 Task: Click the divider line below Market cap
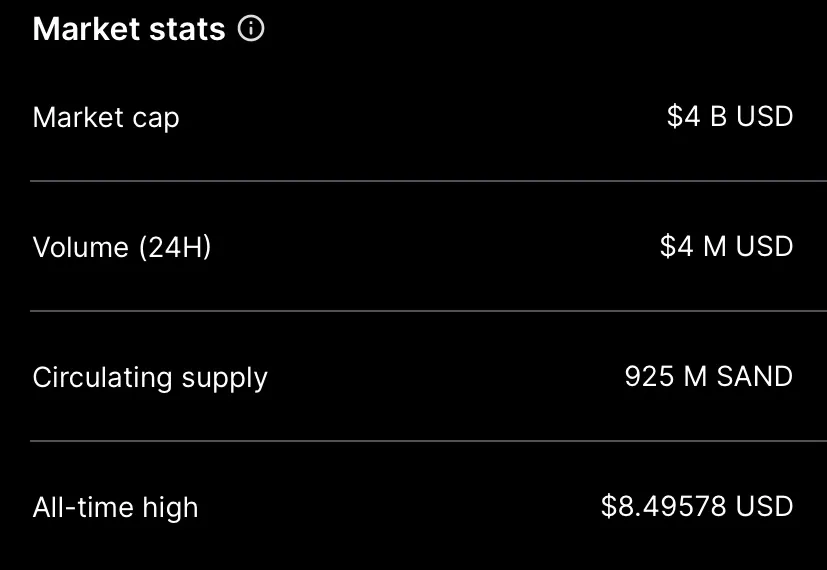(x=428, y=181)
